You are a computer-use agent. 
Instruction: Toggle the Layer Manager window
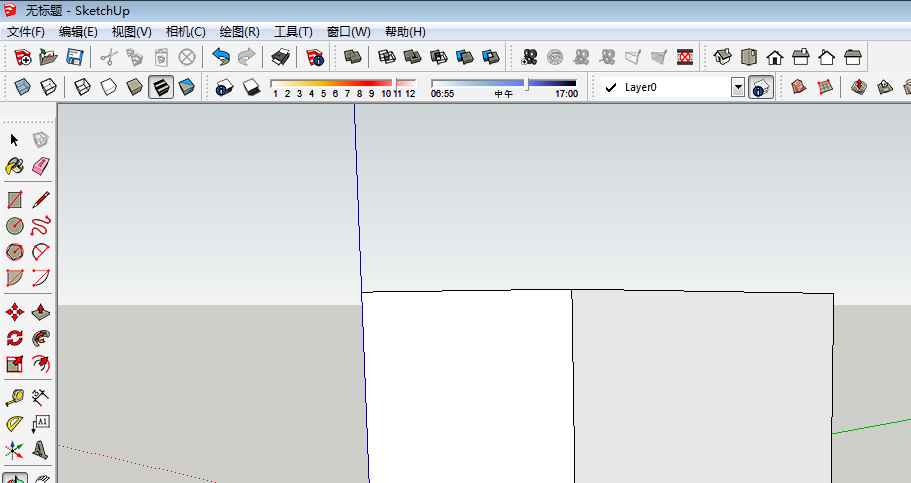click(761, 87)
